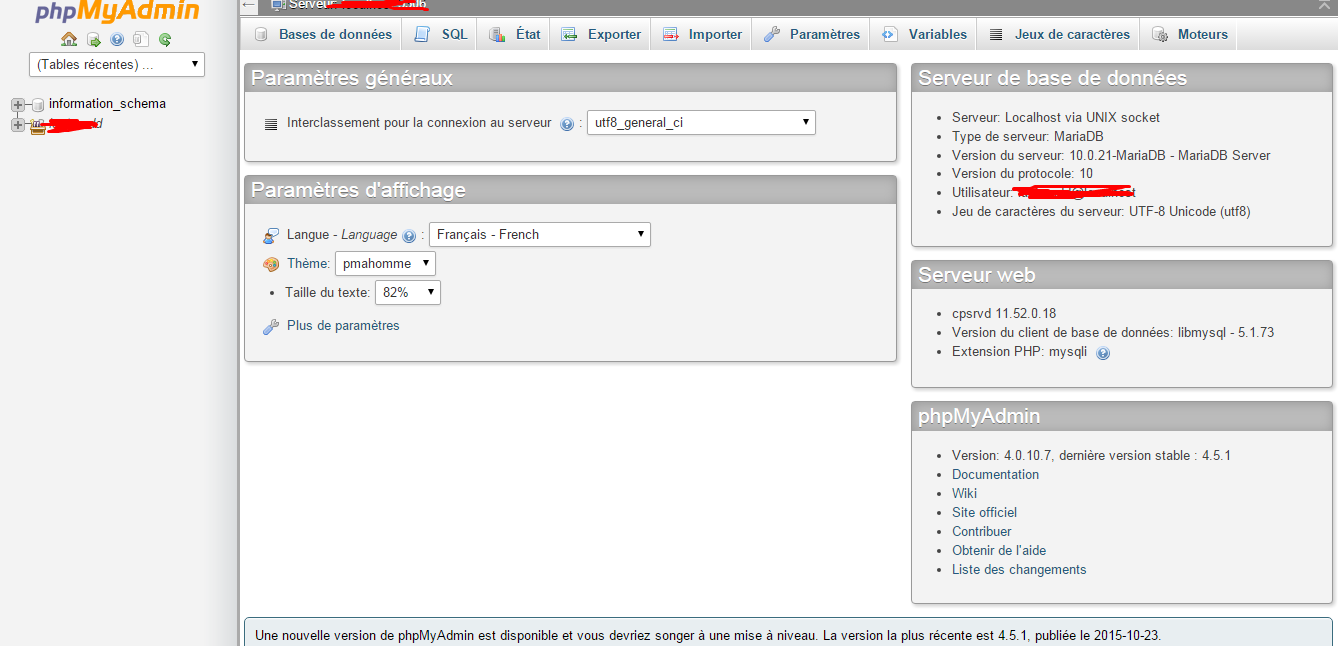Click the pages documentation icon in sidebar
1338x646 pixels.
pyautogui.click(x=141, y=40)
